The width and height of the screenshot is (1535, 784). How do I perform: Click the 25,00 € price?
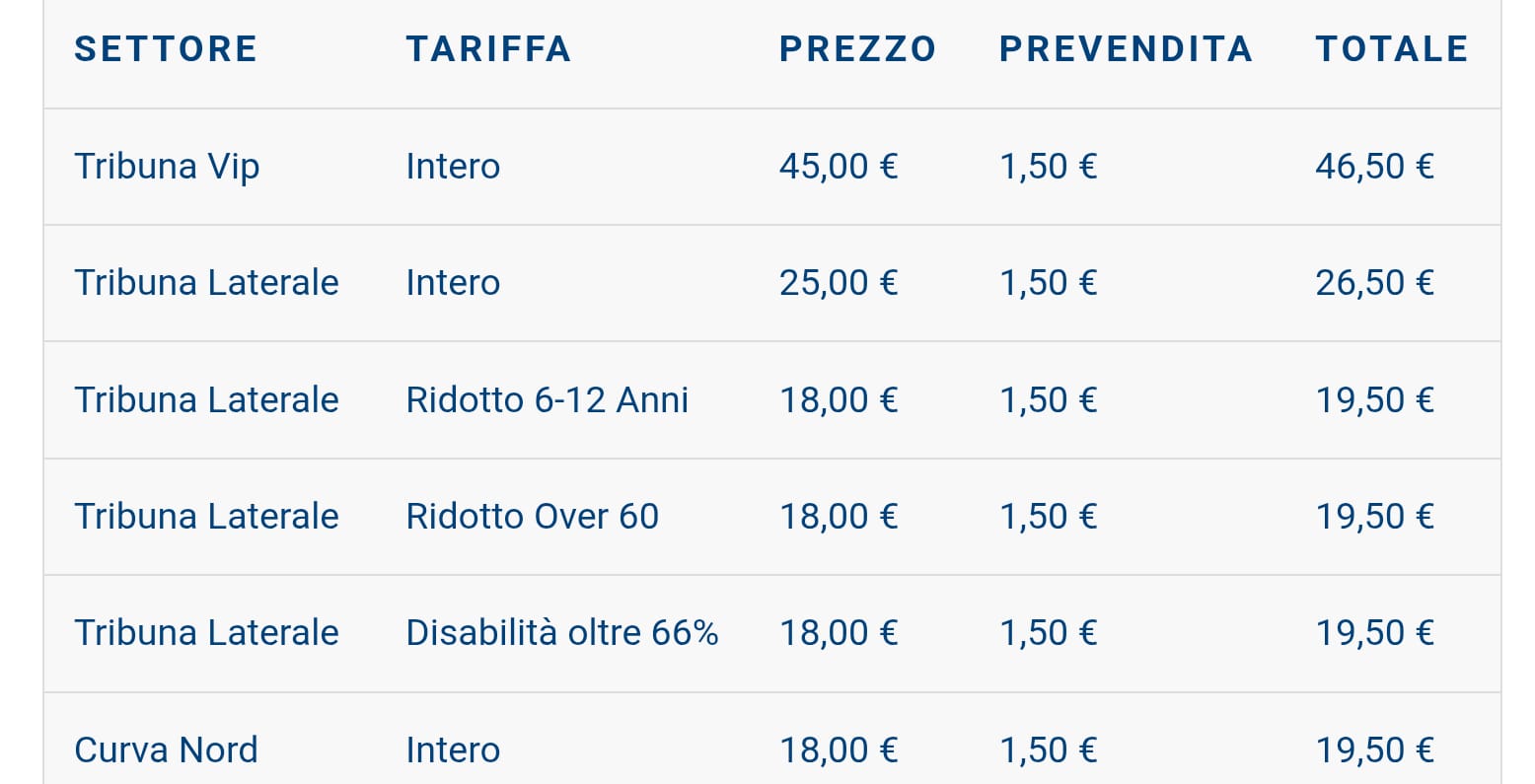click(839, 283)
